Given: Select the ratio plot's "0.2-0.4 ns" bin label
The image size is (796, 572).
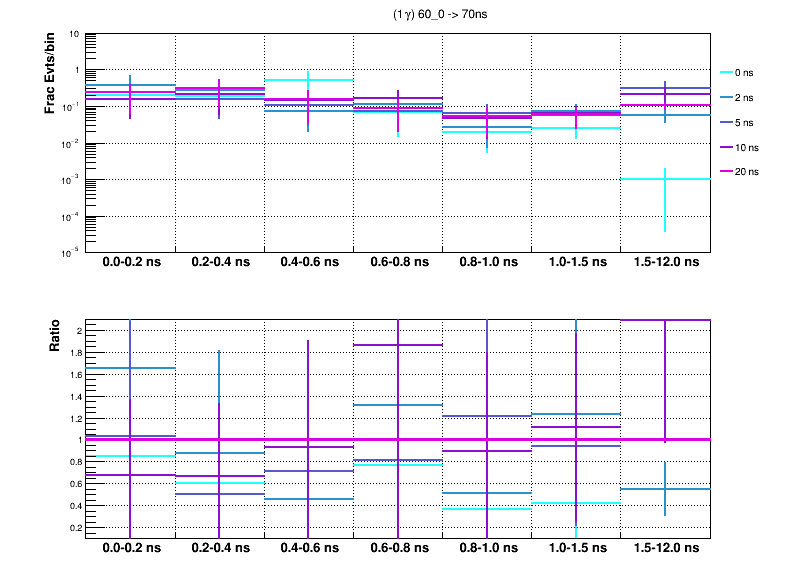Looking at the screenshot, I should point(220,550).
